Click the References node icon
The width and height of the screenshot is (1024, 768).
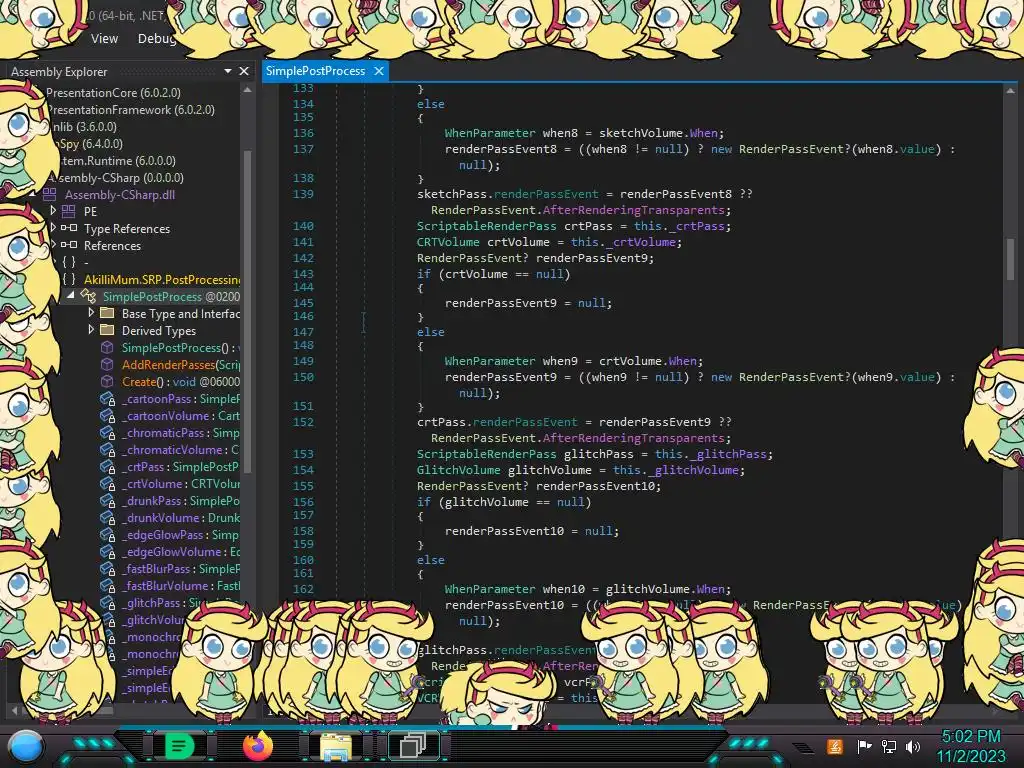(x=69, y=245)
